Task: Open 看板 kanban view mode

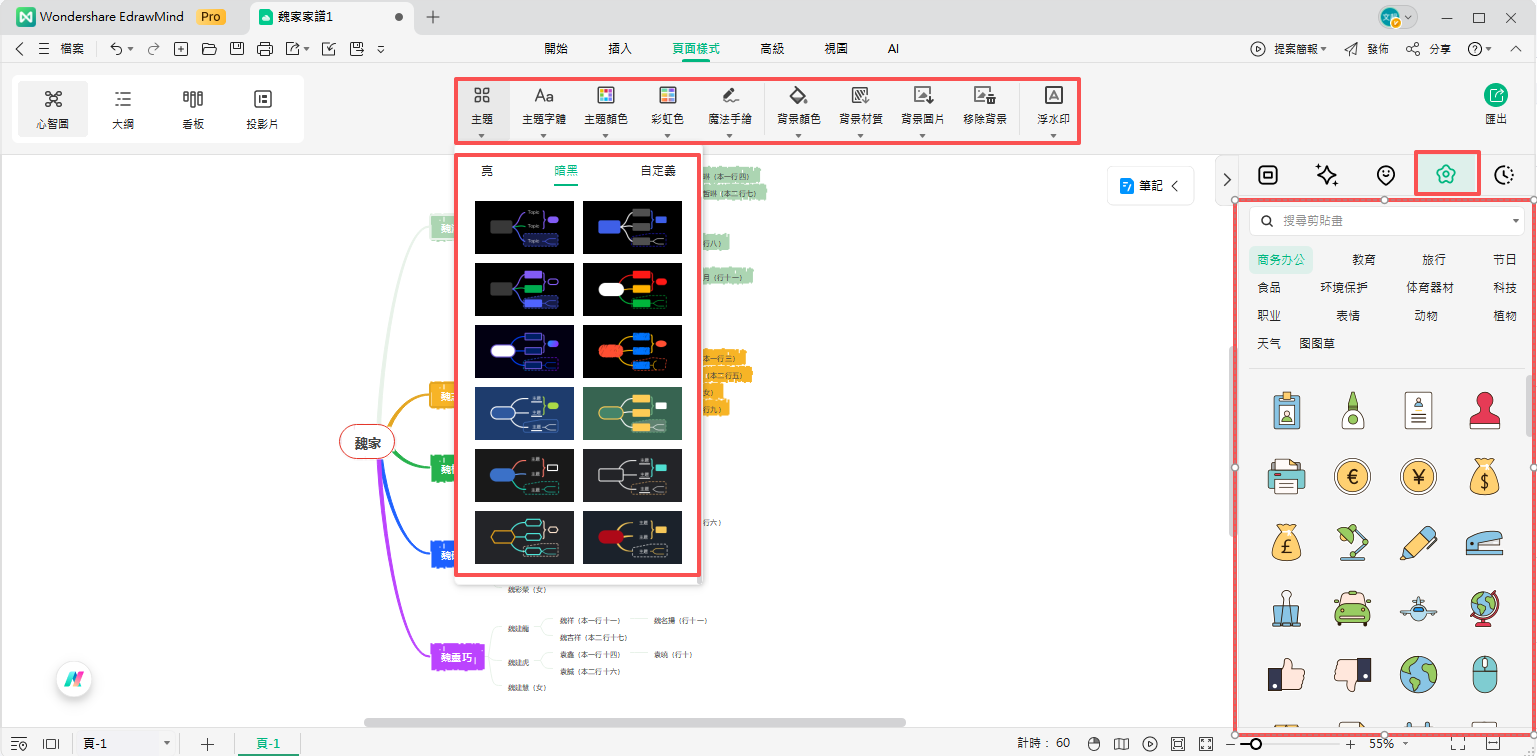Action: coord(192,108)
